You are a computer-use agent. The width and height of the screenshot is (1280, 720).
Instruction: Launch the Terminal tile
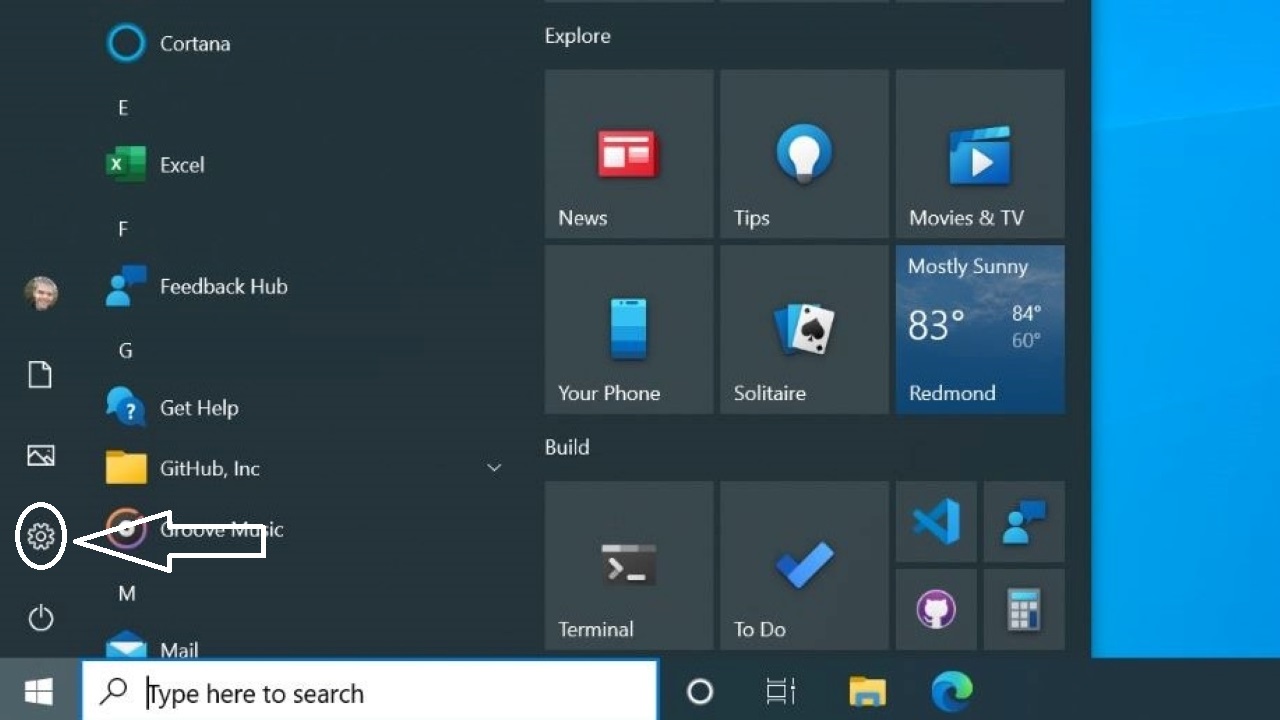coord(628,565)
